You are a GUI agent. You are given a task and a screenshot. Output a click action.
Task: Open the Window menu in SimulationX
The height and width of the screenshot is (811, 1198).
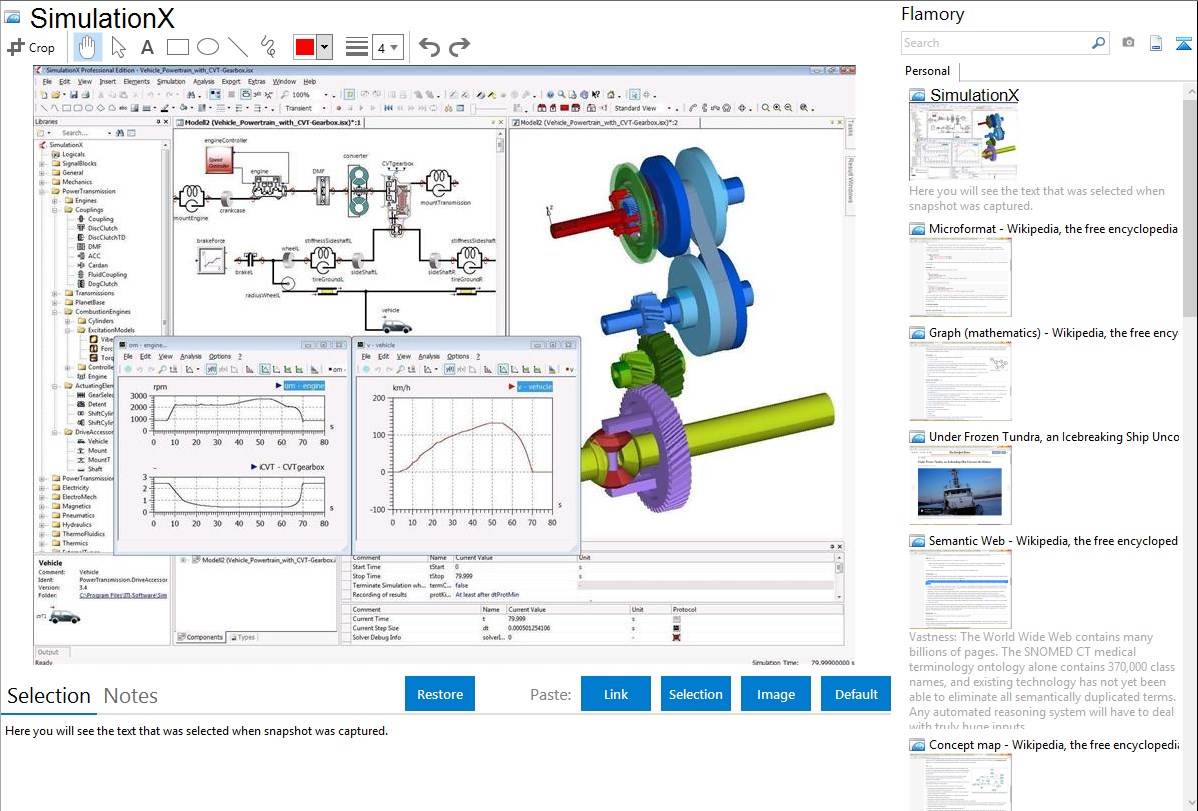point(284,82)
